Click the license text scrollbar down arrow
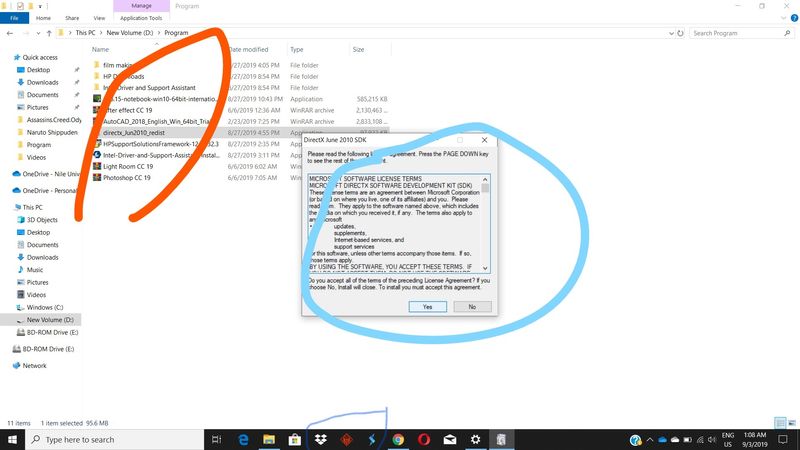 pyautogui.click(x=485, y=268)
